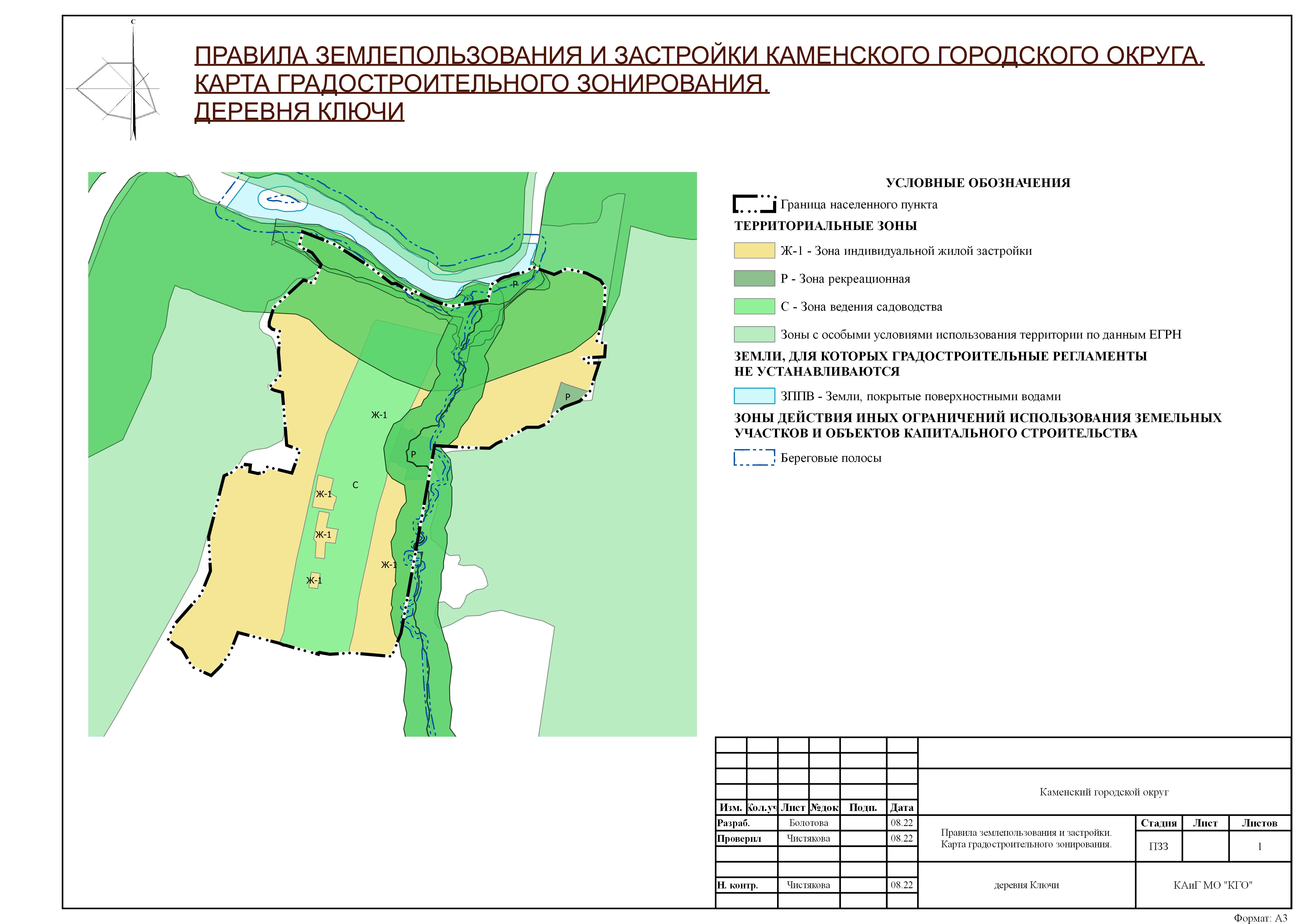Click the northernmost 'Р' label by the lake
The image size is (1307, 924).
[x=515, y=284]
